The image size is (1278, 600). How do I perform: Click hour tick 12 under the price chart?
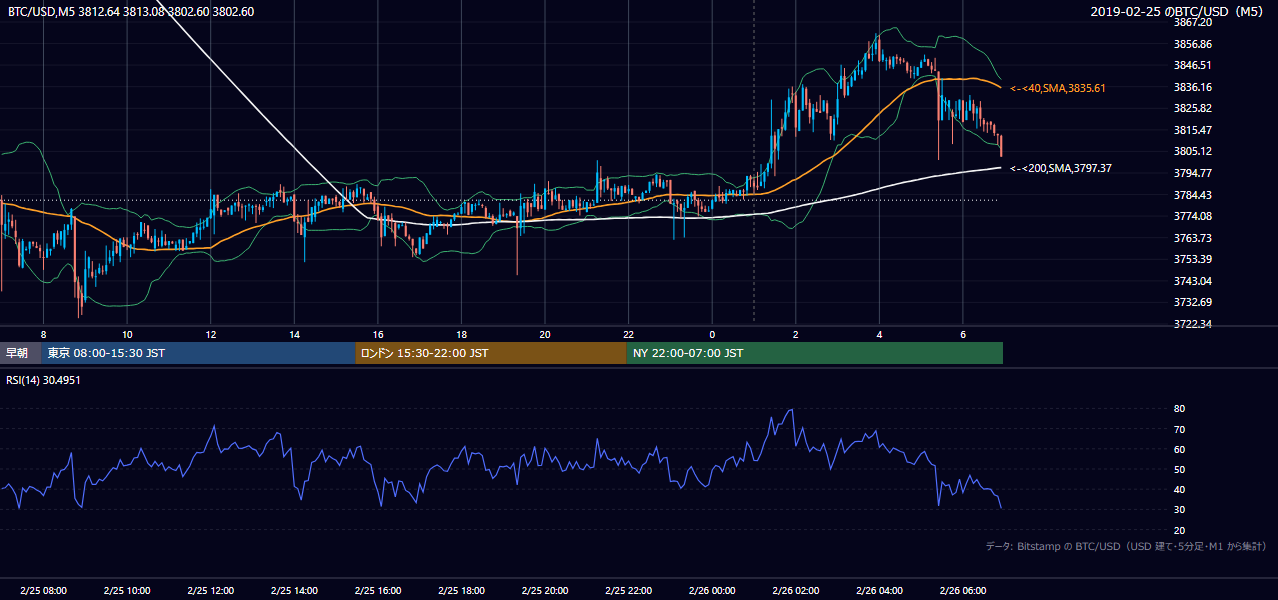pyautogui.click(x=210, y=334)
